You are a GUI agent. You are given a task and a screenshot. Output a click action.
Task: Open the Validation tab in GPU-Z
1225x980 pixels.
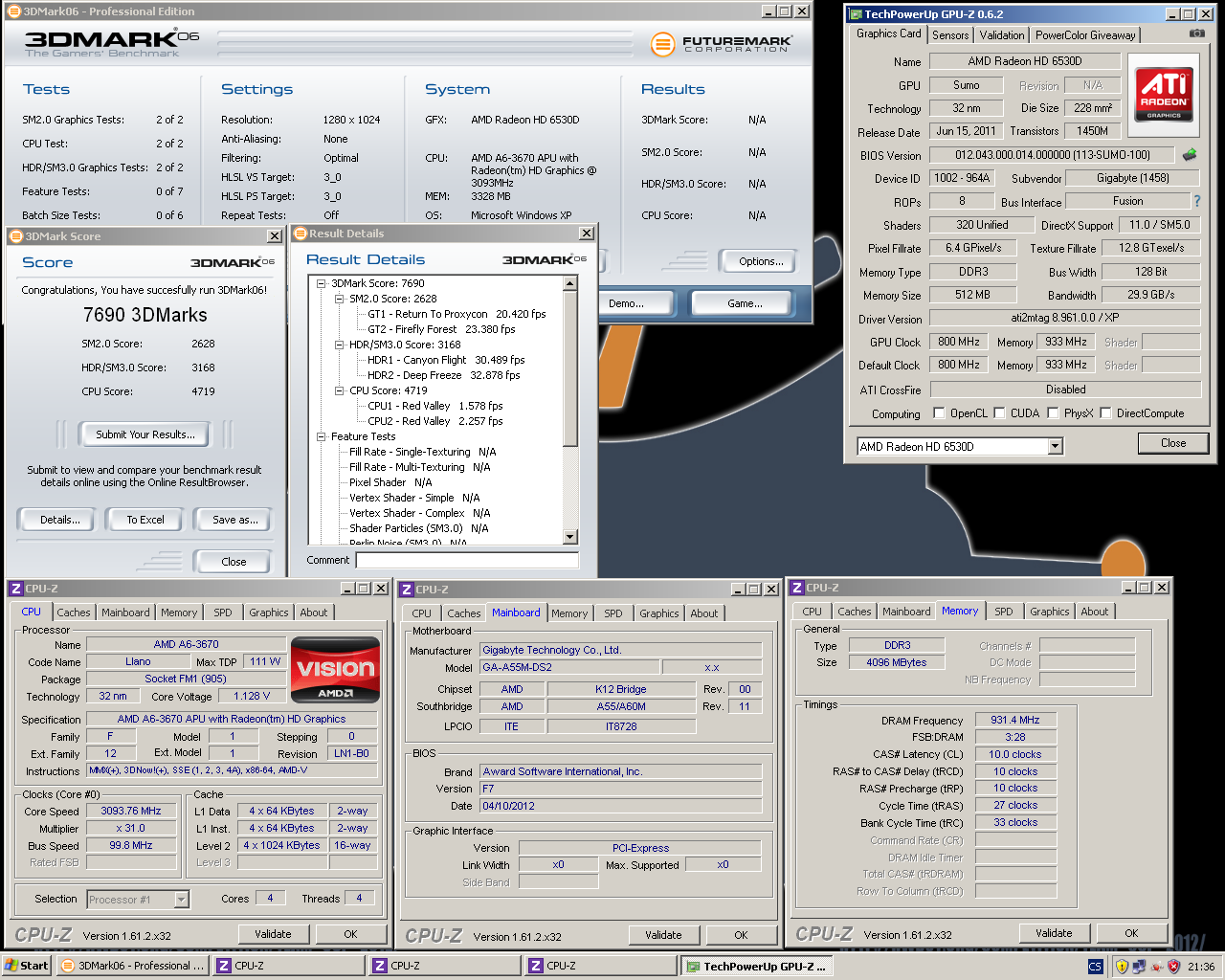pos(1002,35)
